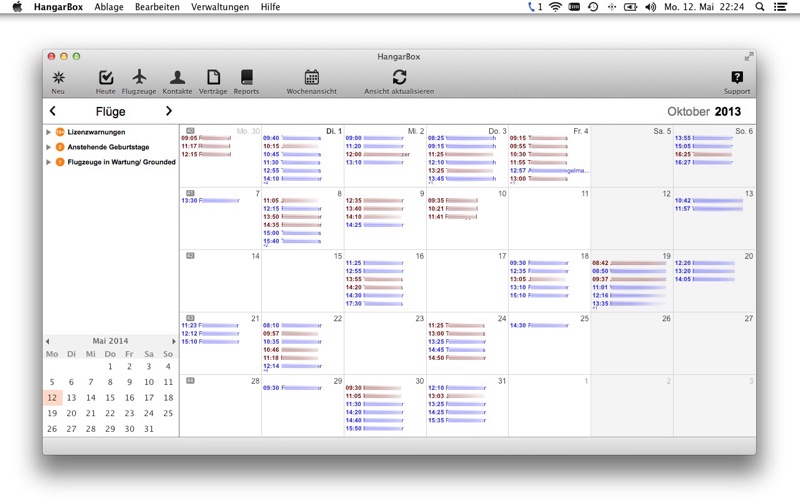Click the 12:15 flight on Mo. 30
The width and height of the screenshot is (800, 500).
click(206, 155)
